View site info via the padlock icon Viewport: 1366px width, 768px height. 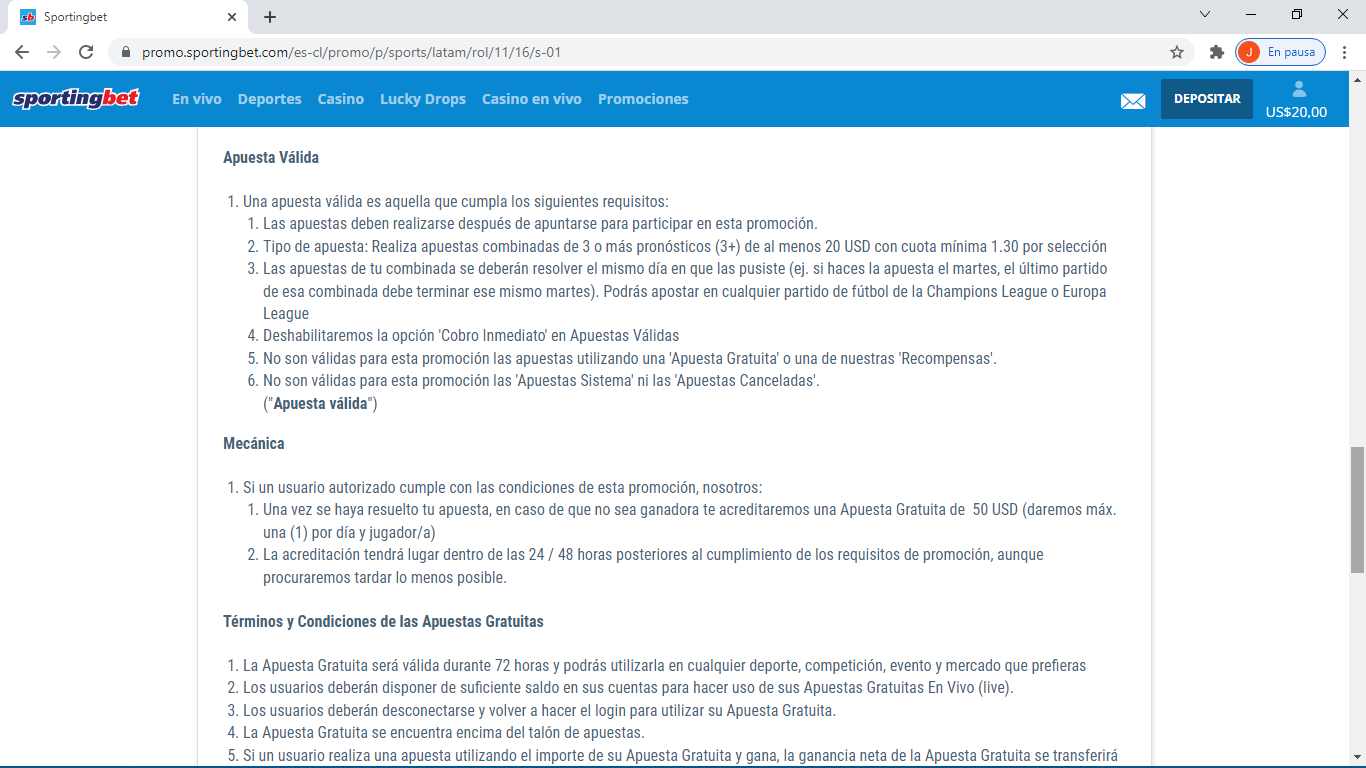tap(126, 52)
